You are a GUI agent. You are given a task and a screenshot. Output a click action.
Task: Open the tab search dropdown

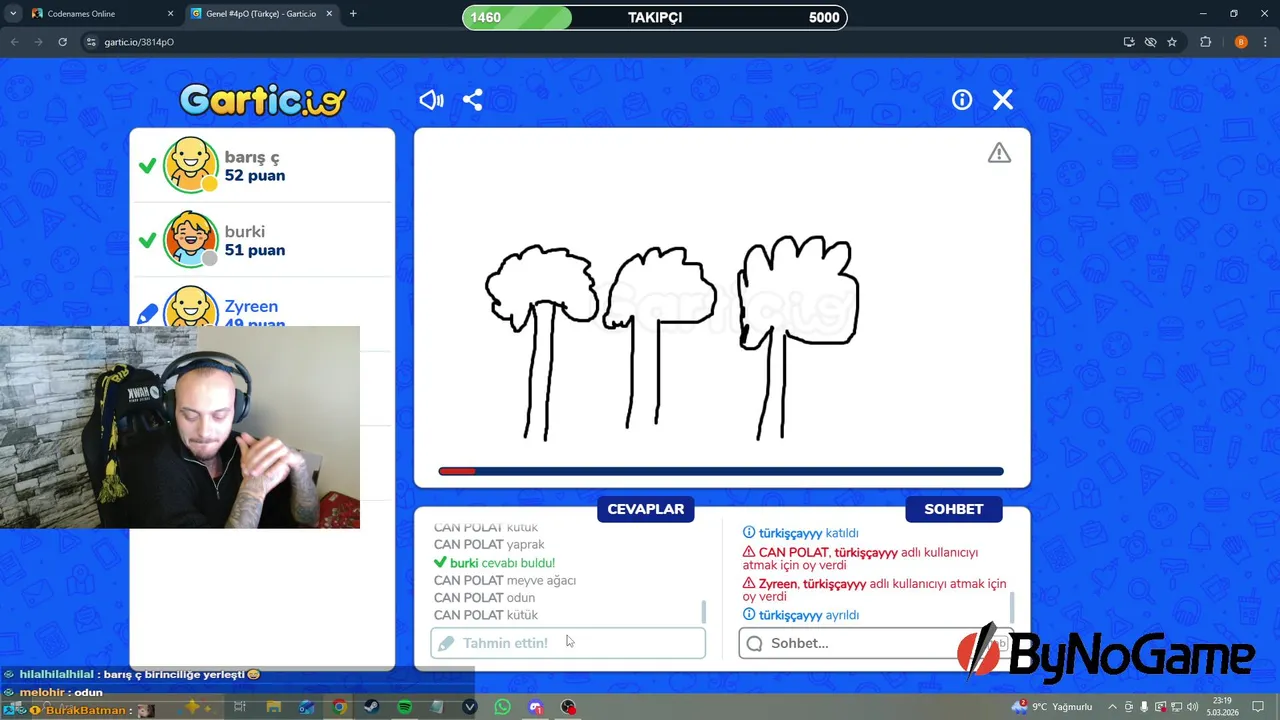(13, 14)
